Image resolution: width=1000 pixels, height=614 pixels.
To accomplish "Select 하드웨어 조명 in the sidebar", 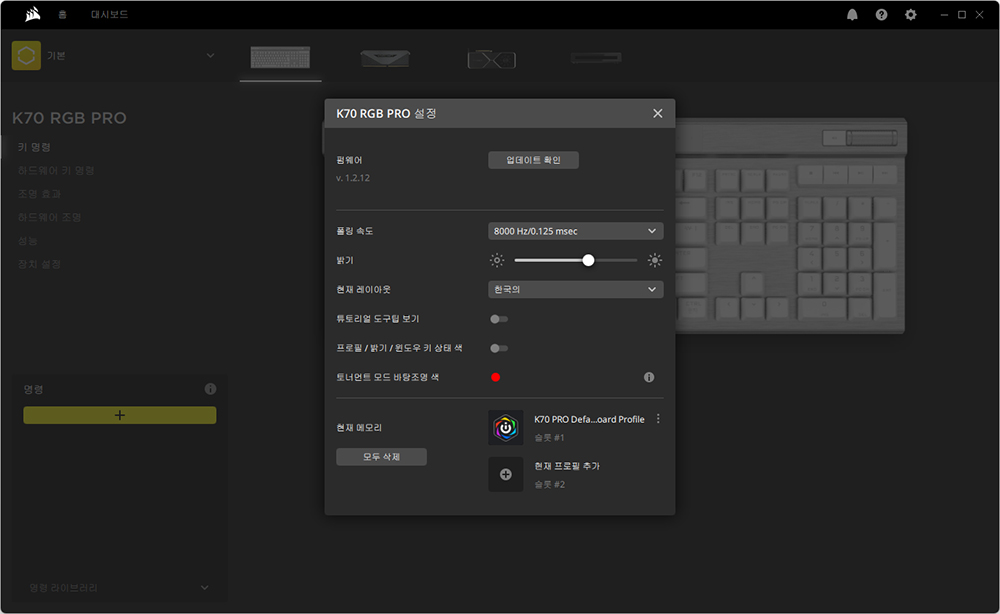I will point(49,217).
